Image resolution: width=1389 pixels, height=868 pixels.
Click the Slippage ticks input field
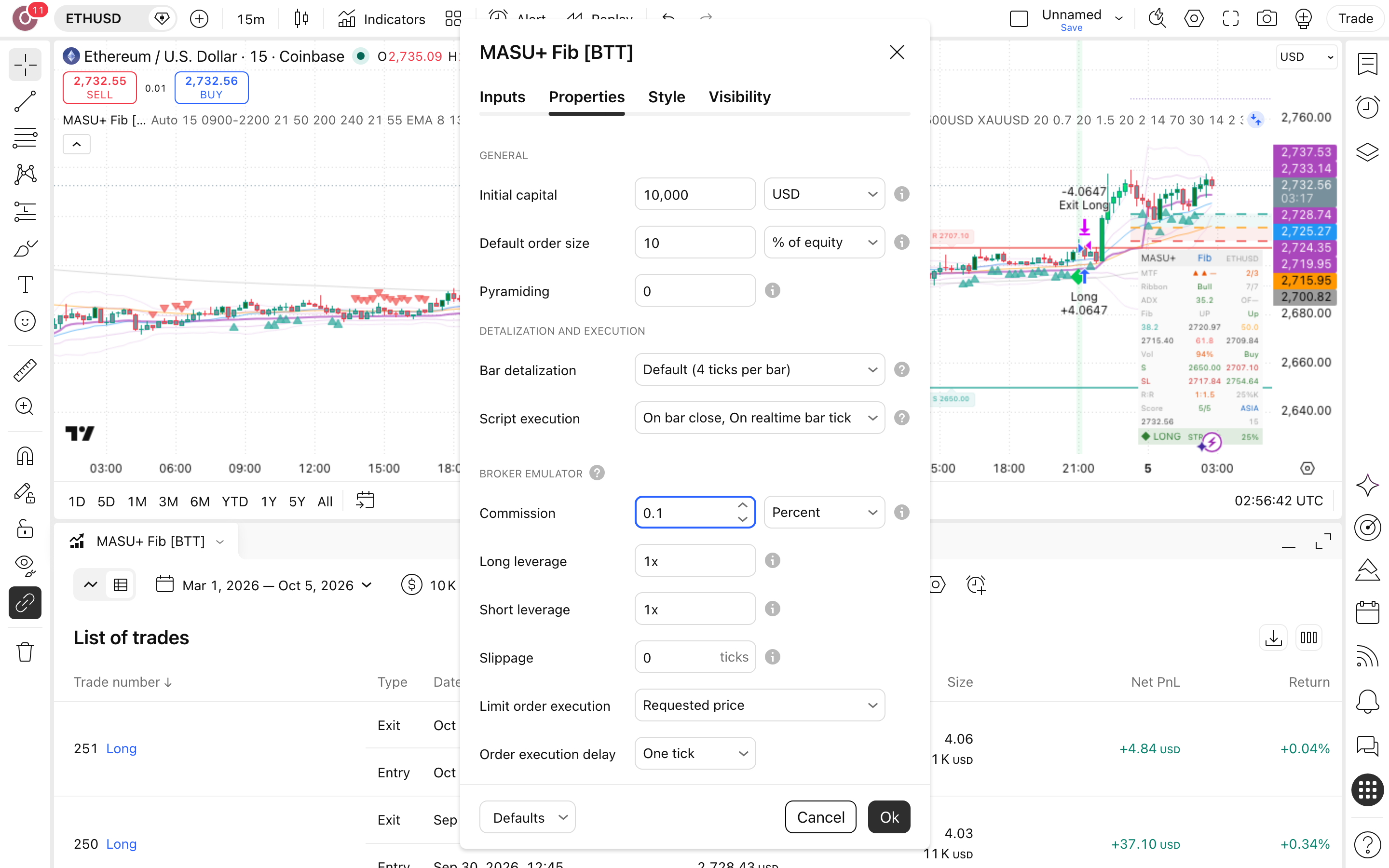click(x=695, y=657)
